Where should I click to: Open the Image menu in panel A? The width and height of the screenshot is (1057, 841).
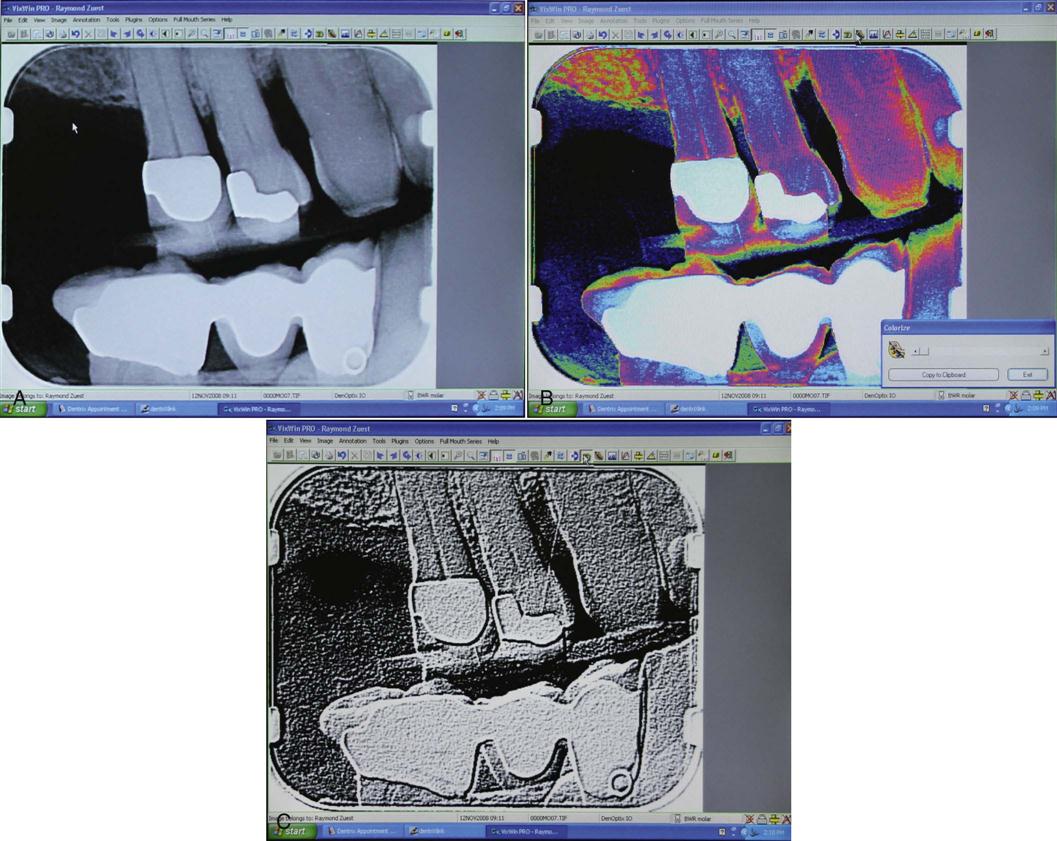(59, 19)
